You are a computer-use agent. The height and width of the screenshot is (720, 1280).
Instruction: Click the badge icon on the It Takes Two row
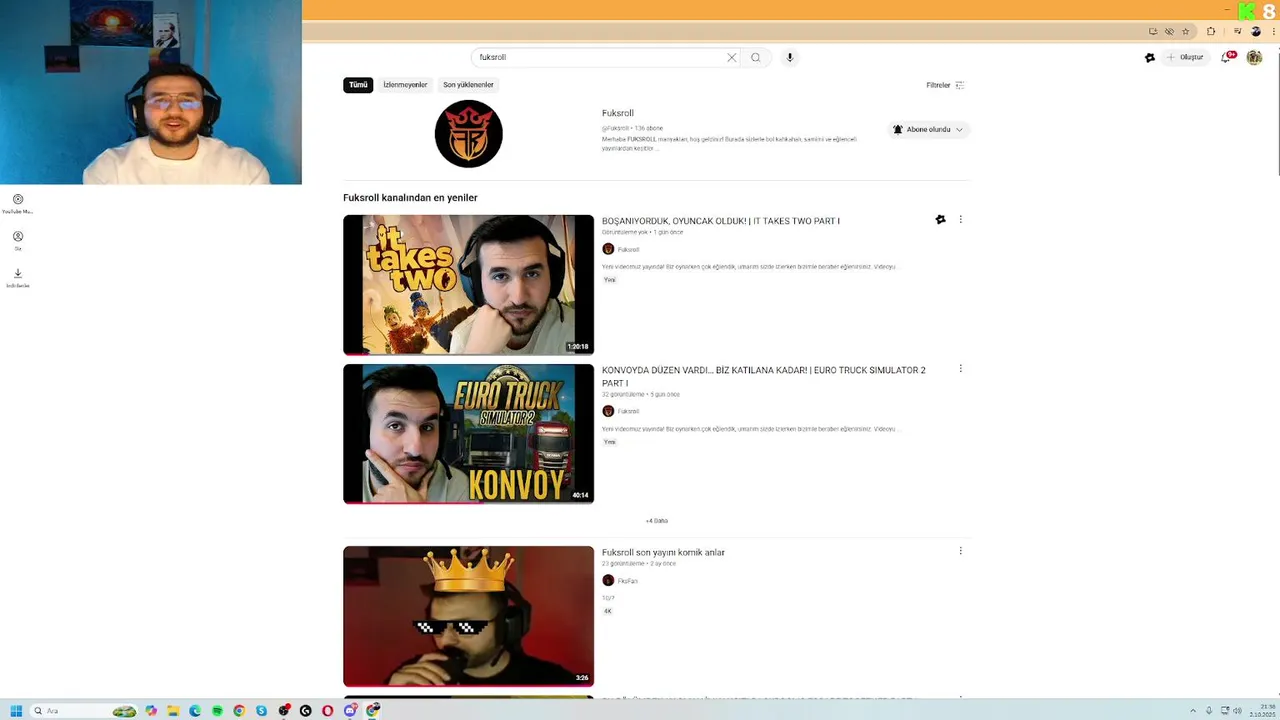pos(940,220)
